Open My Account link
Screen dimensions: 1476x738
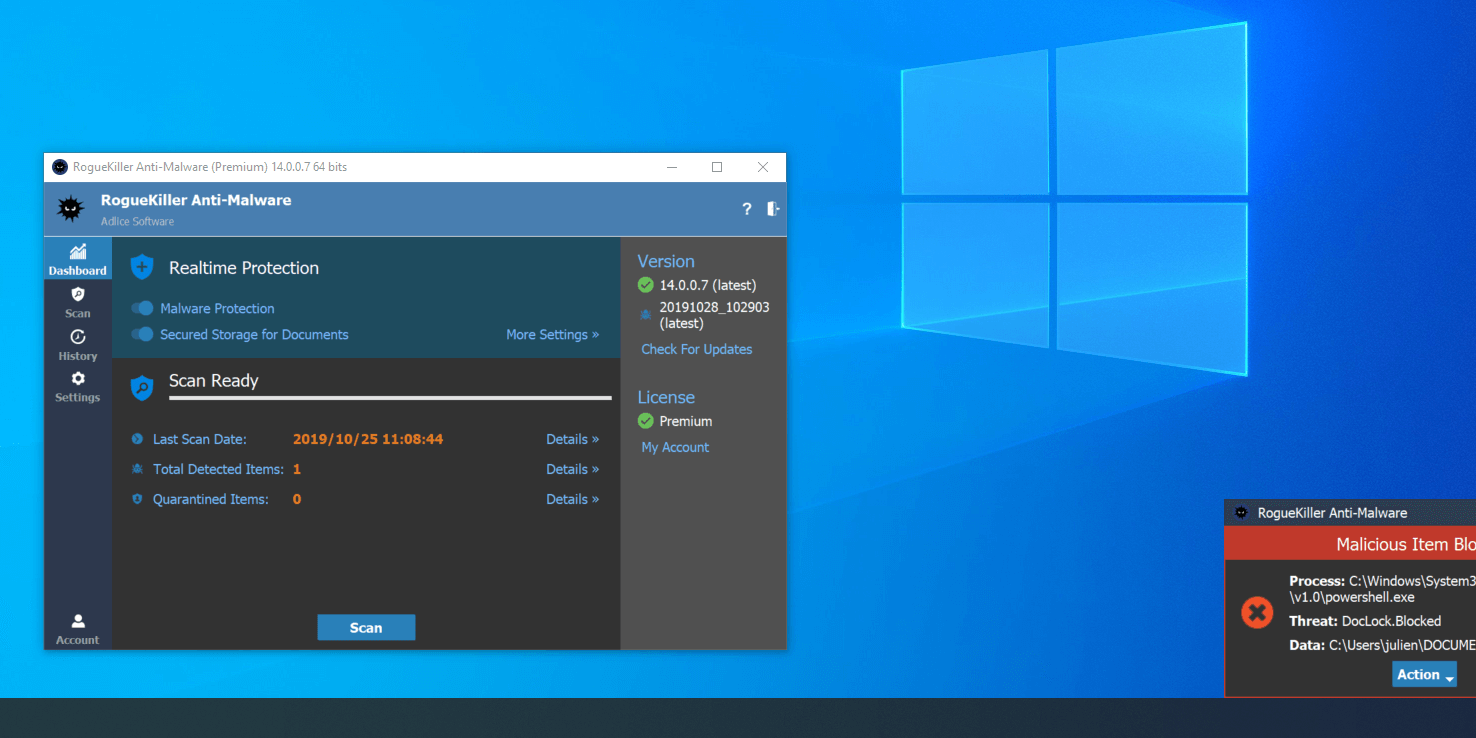[675, 447]
